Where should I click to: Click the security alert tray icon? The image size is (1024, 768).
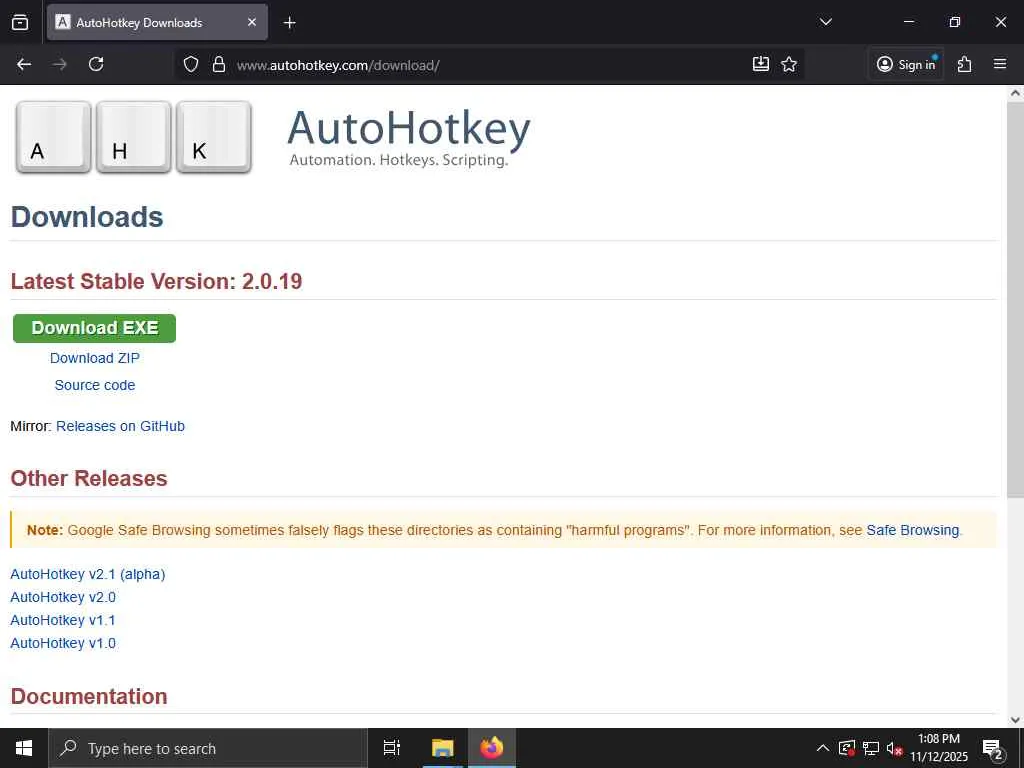point(847,748)
